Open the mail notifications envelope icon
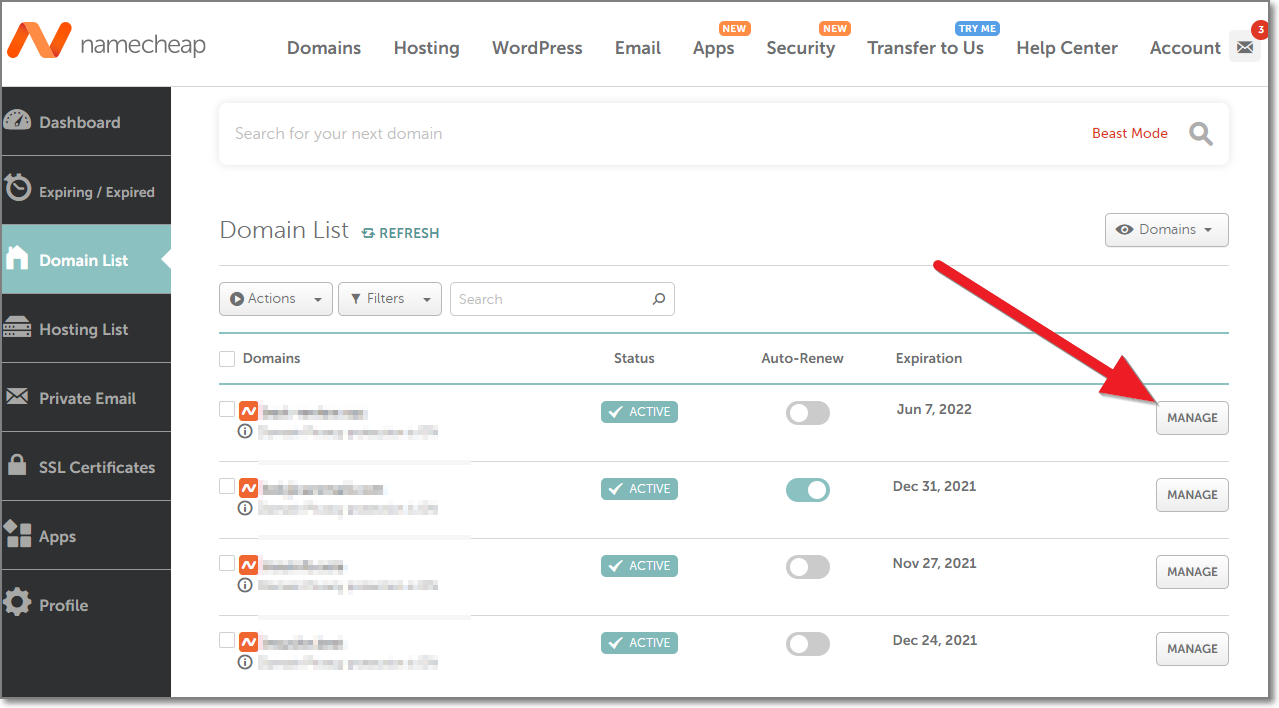Viewport: 1279px width, 708px height. [1245, 47]
